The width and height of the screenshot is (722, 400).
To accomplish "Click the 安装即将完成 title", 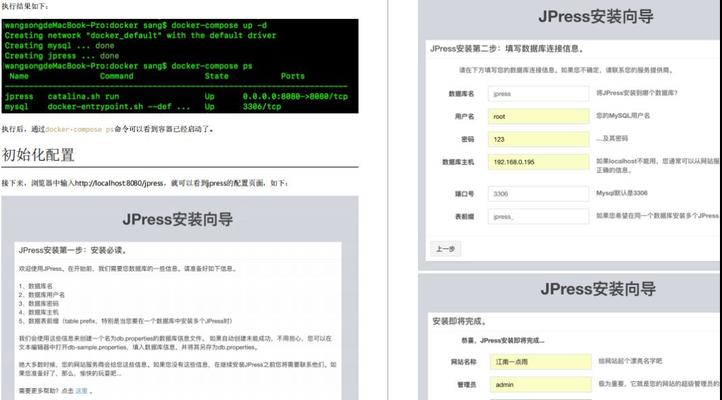I will 459,321.
